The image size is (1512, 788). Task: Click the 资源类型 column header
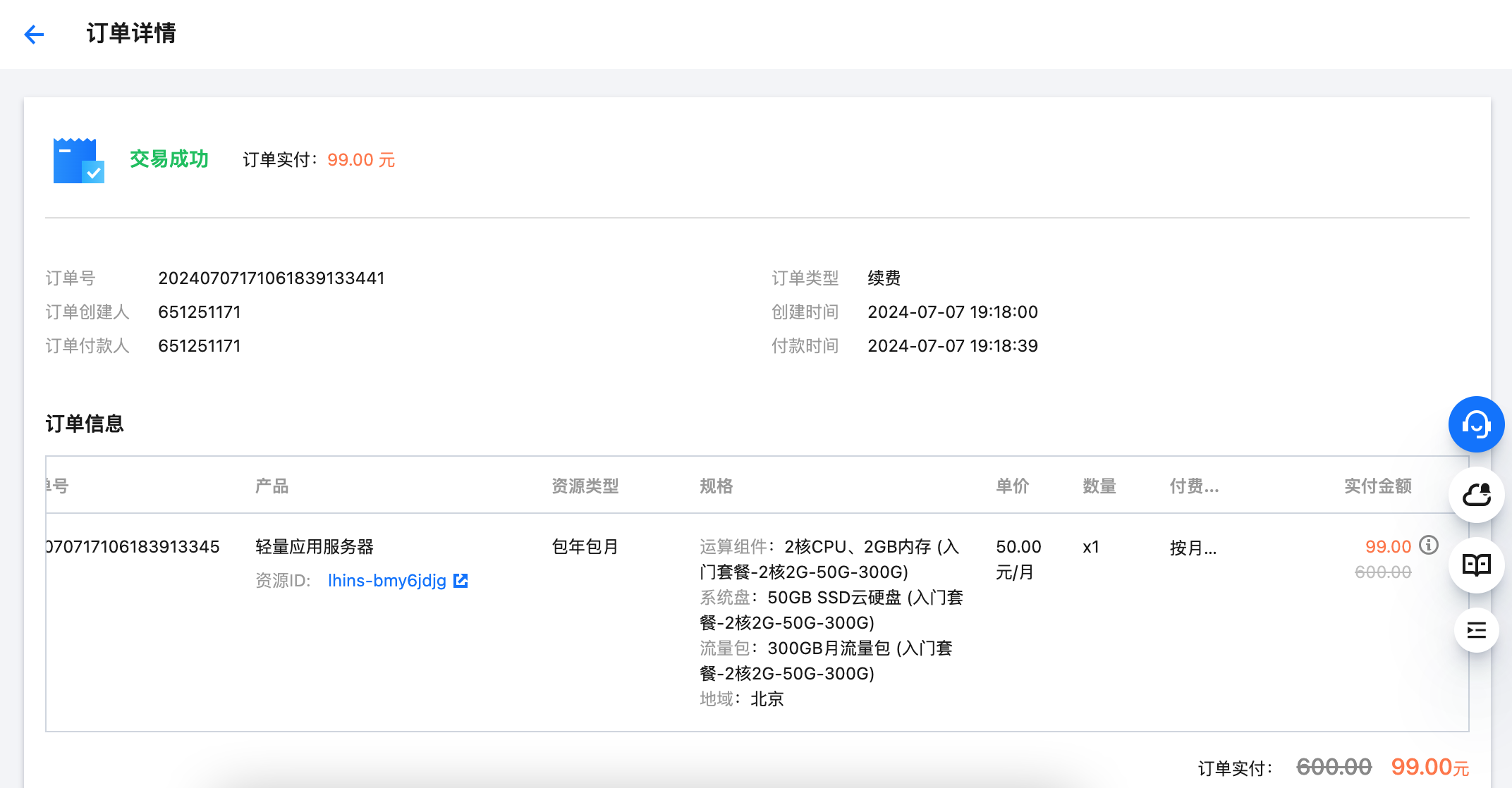(585, 486)
